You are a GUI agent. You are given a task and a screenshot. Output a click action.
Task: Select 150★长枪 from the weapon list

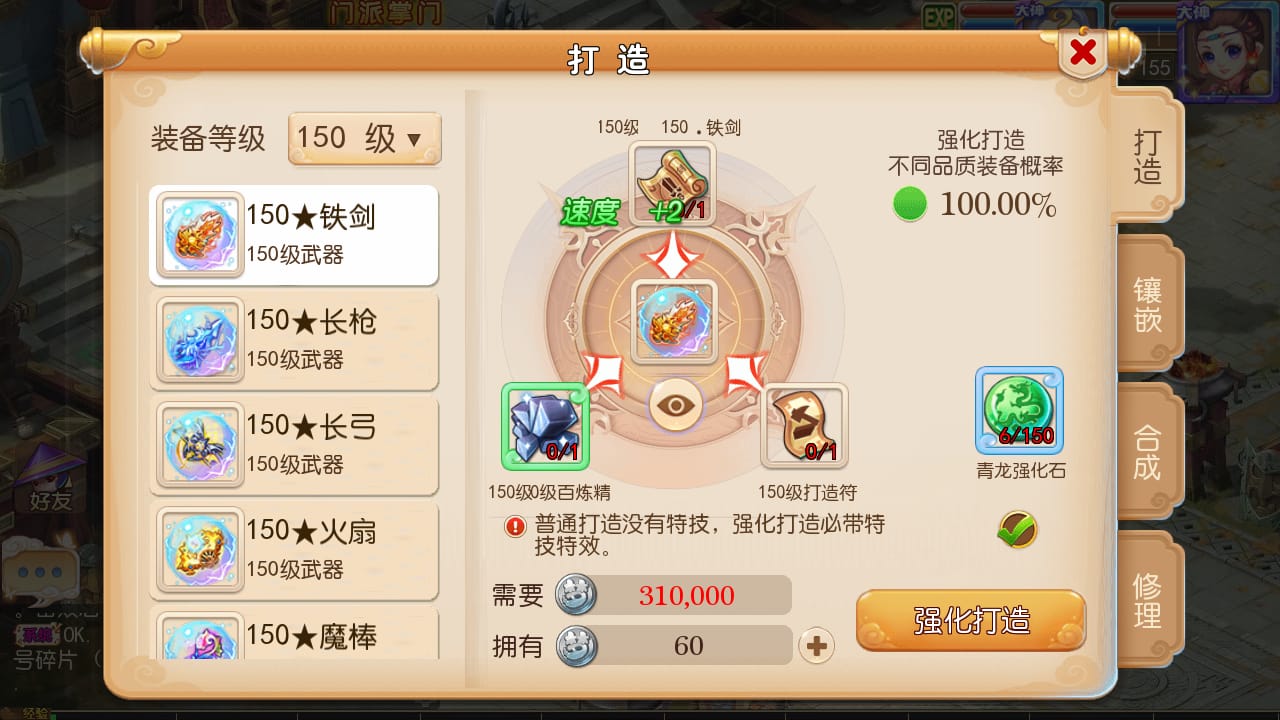coord(294,339)
